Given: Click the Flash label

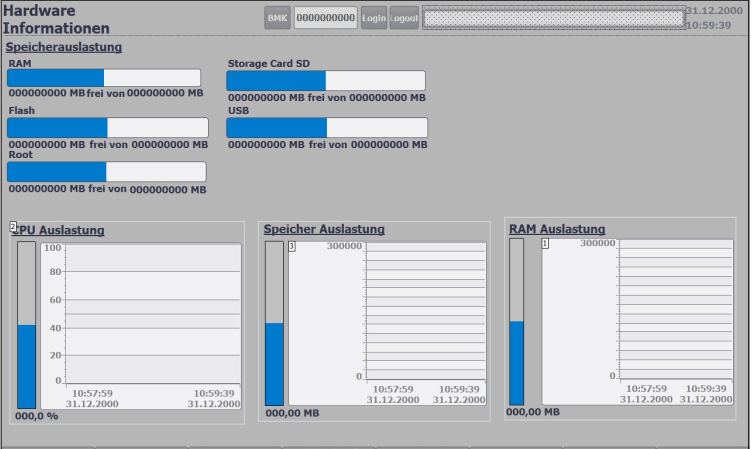Looking at the screenshot, I should tap(22, 110).
